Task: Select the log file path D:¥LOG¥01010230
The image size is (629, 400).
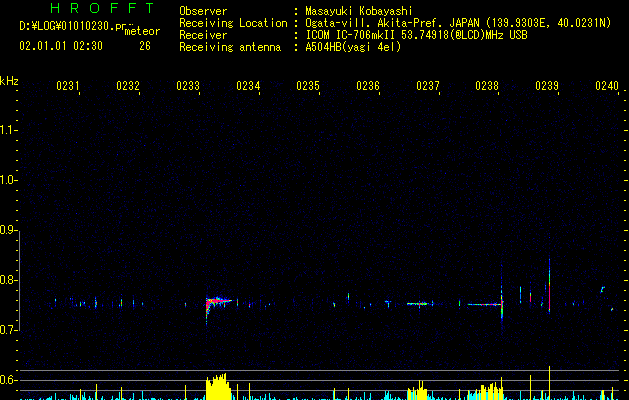Action: (73, 26)
